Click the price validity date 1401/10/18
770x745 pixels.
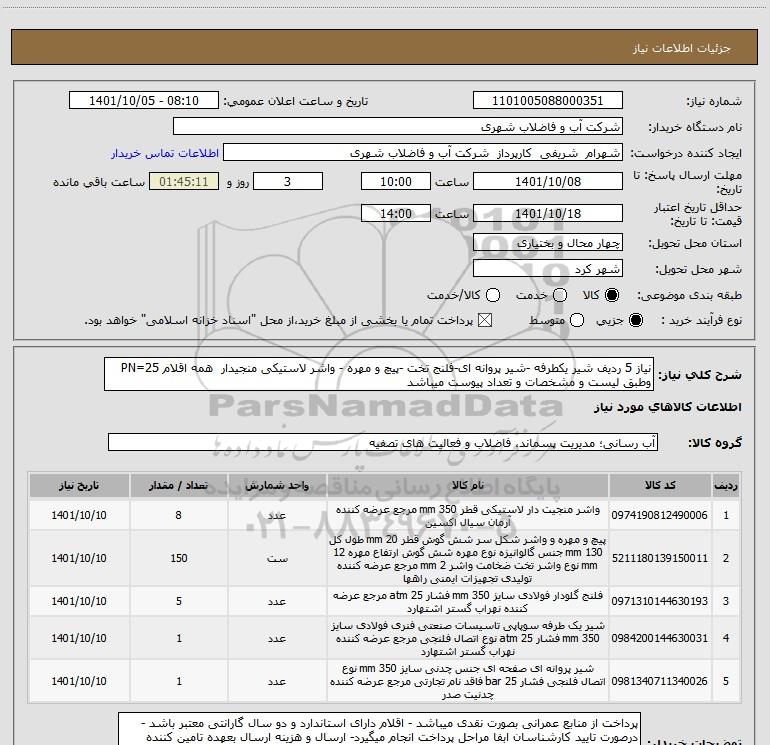pos(548,213)
